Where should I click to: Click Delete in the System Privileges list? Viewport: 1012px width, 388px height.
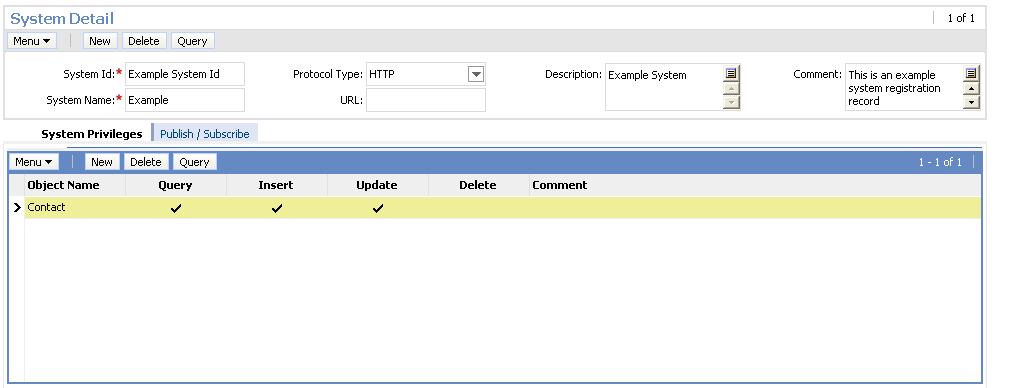(x=146, y=162)
